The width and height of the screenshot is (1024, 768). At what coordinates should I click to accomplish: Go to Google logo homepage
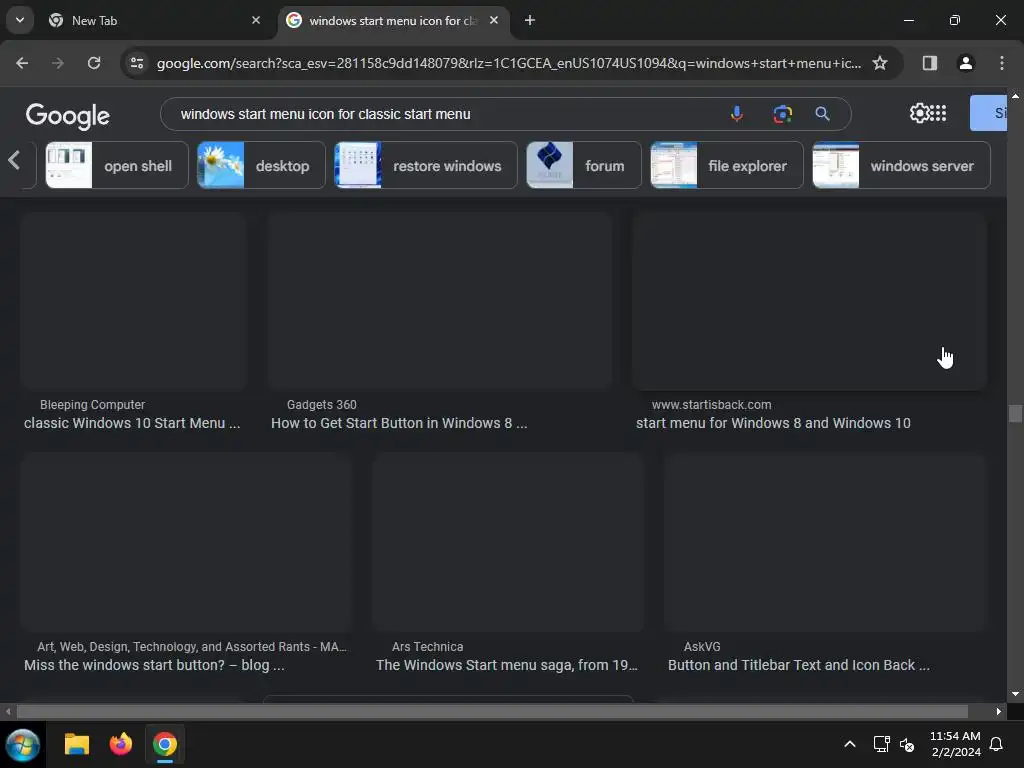pos(67,116)
